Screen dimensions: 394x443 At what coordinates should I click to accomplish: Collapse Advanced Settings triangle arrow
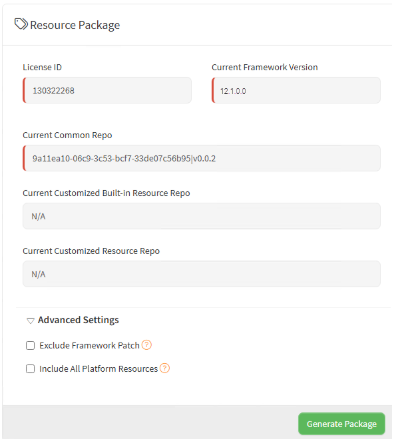(x=30, y=321)
